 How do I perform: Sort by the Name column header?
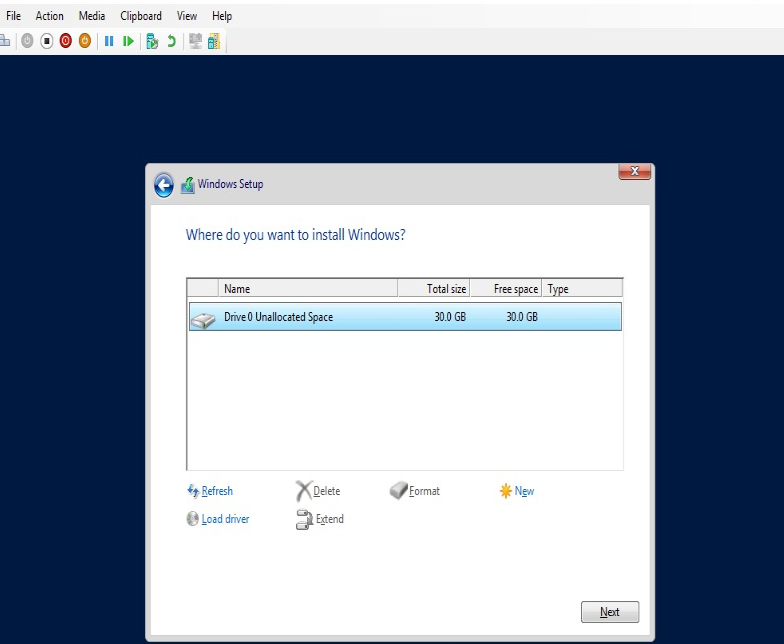(x=308, y=288)
